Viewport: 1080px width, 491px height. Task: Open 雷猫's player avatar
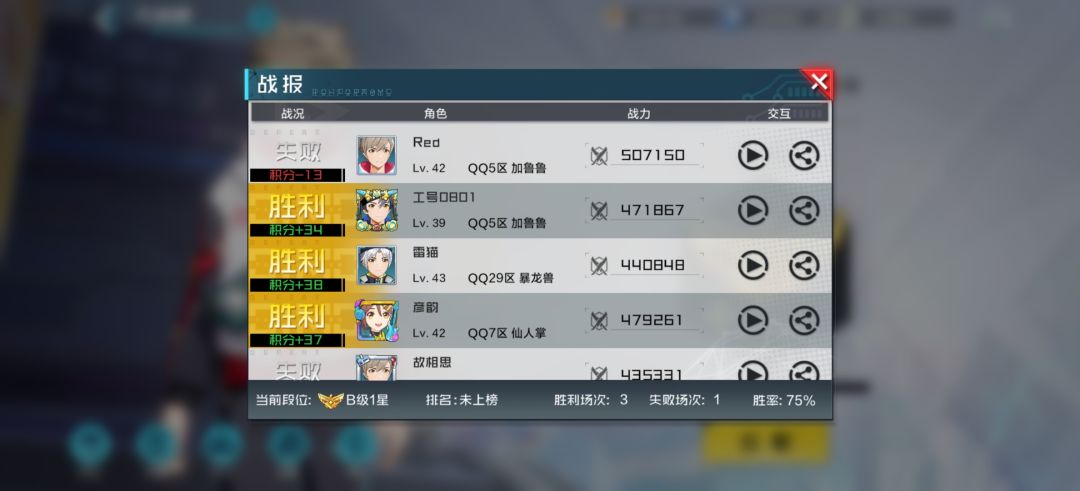point(376,265)
